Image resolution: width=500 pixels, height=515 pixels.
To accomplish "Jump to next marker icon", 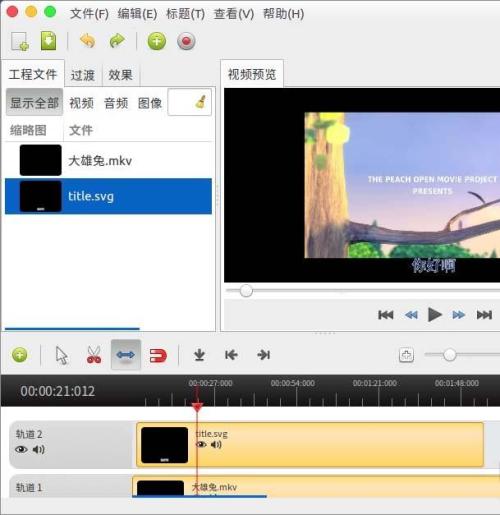I will click(263, 355).
